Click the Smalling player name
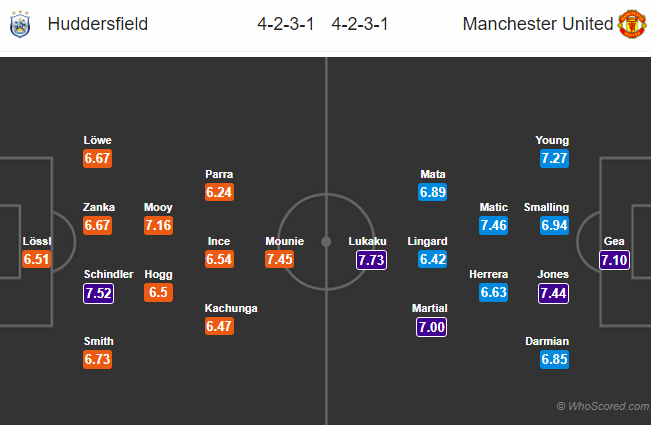 pos(546,207)
